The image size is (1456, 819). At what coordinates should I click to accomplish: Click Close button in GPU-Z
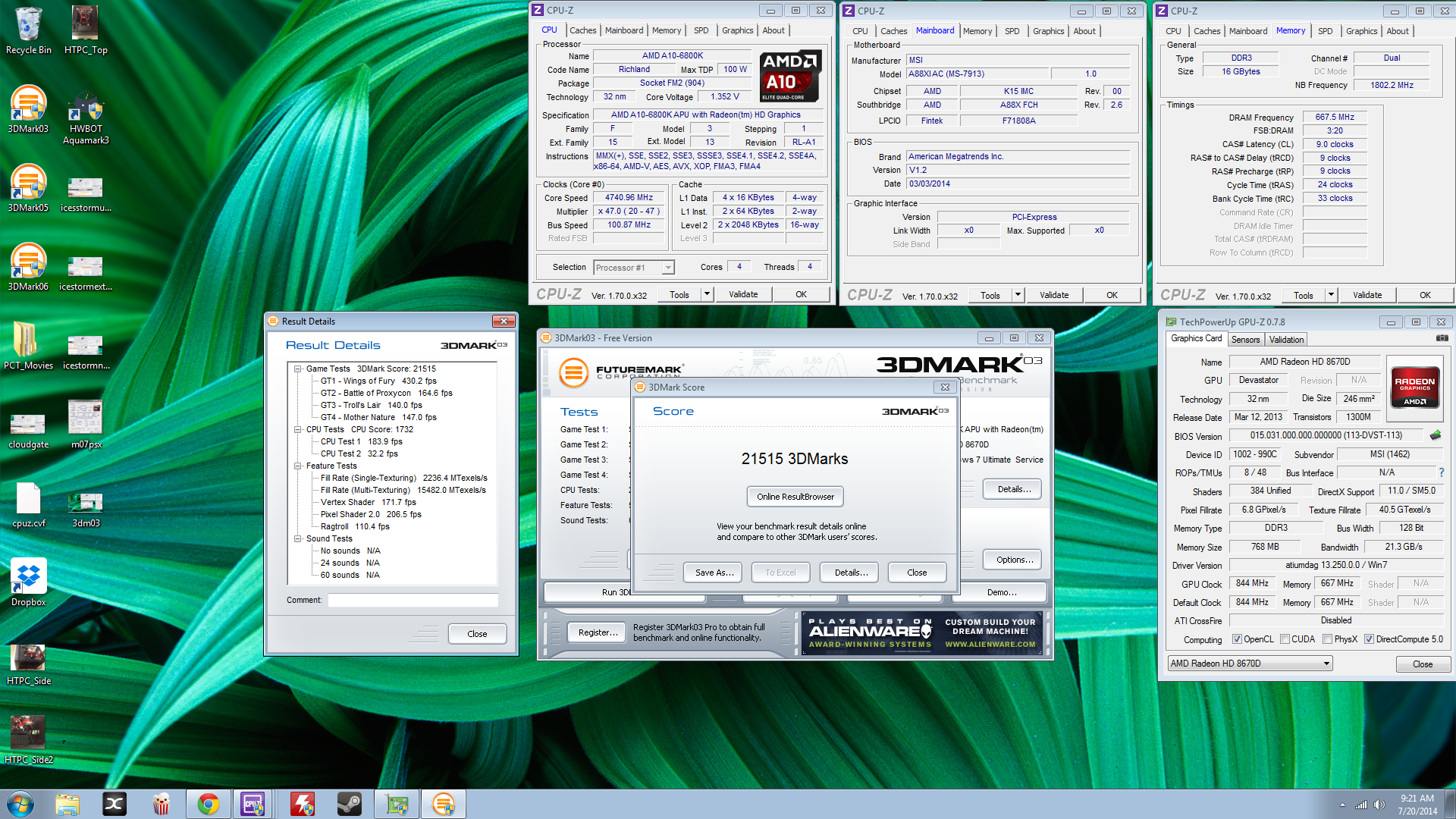pos(1423,664)
